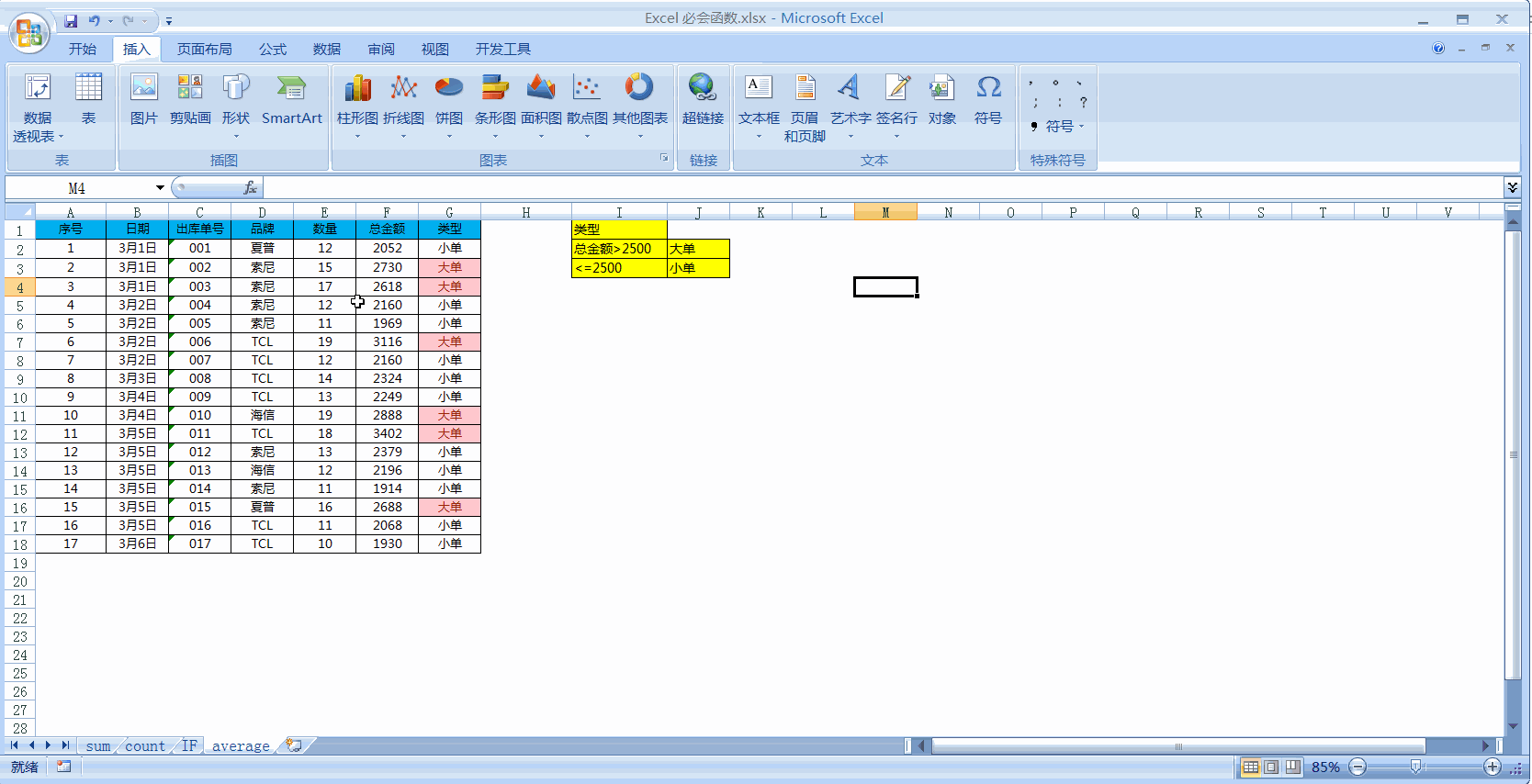Open other charts (其他图表)
Viewport: 1532px width, 784px height.
[640, 106]
